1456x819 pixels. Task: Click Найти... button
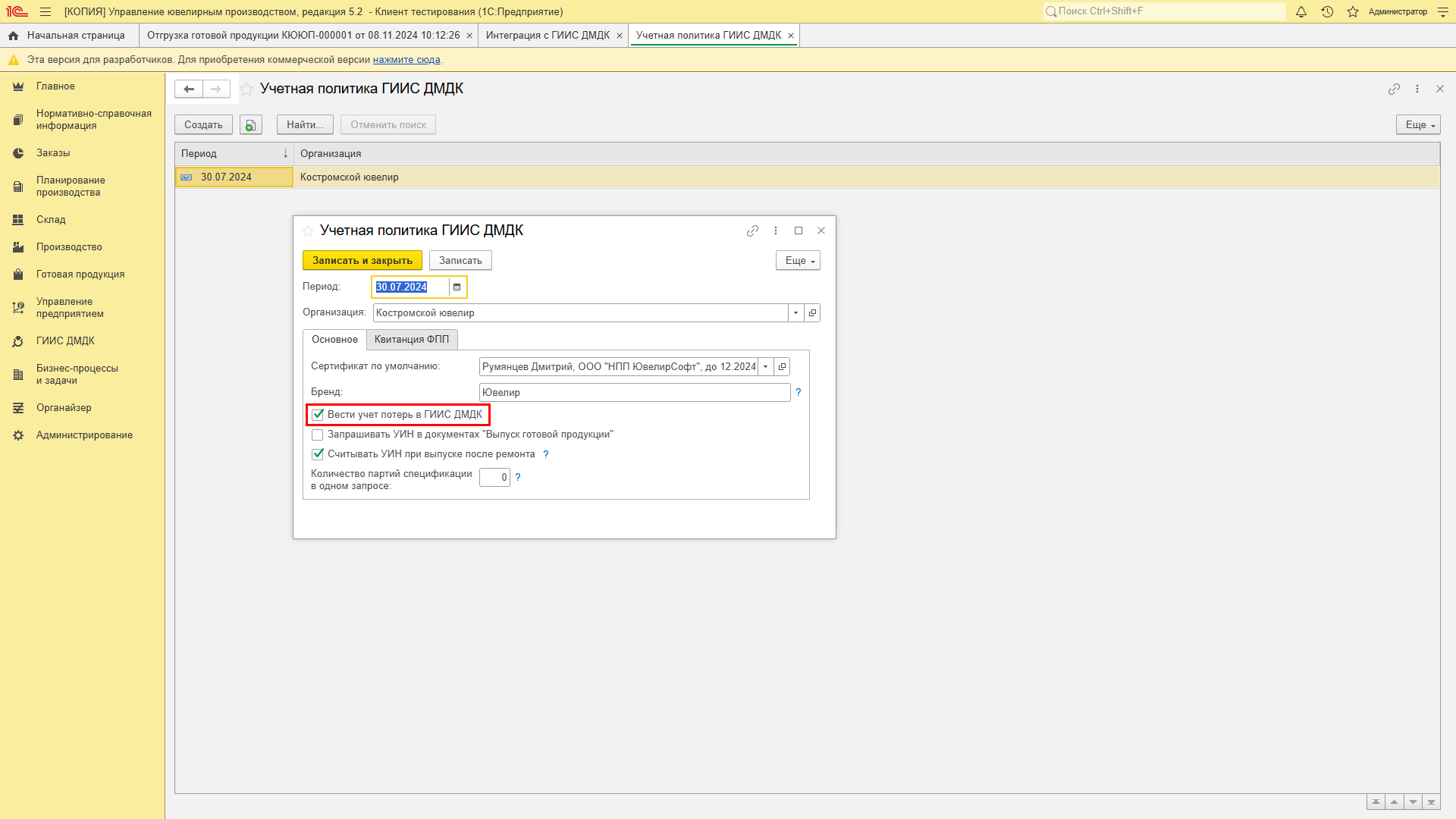pos(305,125)
